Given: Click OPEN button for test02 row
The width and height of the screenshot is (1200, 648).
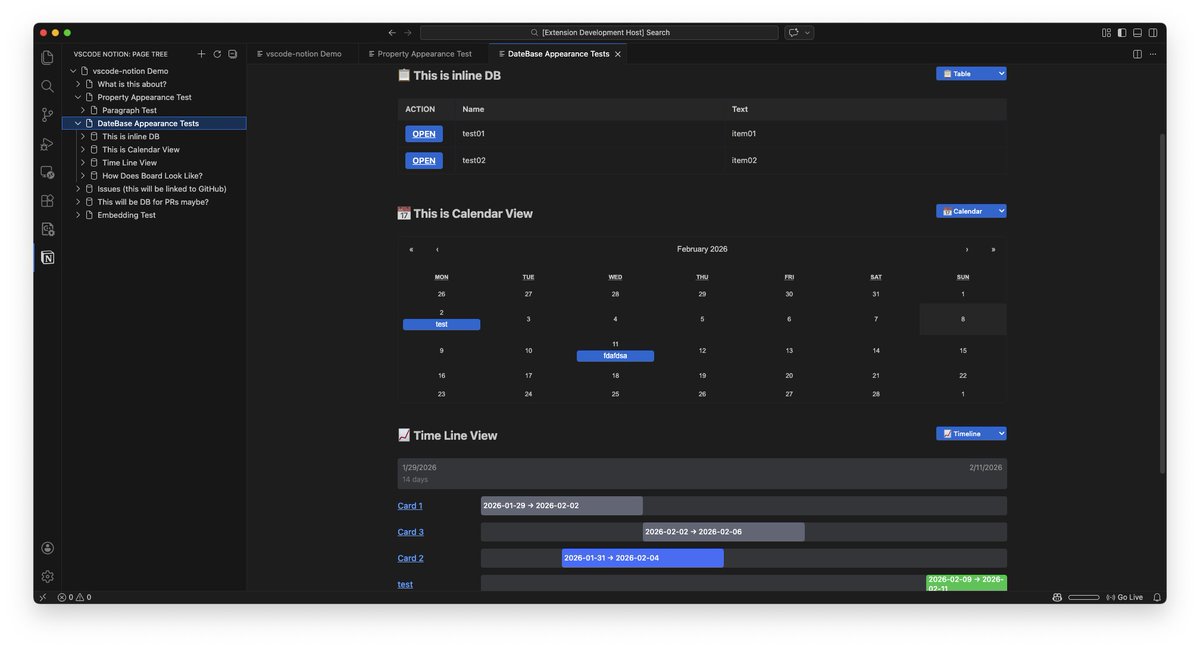Looking at the screenshot, I should (424, 160).
